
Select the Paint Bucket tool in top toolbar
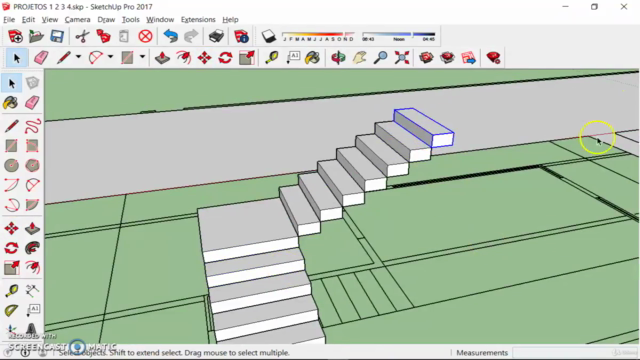click(x=313, y=58)
